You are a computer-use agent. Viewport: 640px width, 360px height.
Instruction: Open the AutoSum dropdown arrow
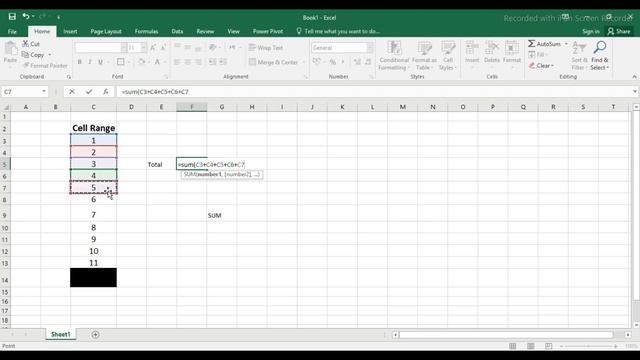566,44
